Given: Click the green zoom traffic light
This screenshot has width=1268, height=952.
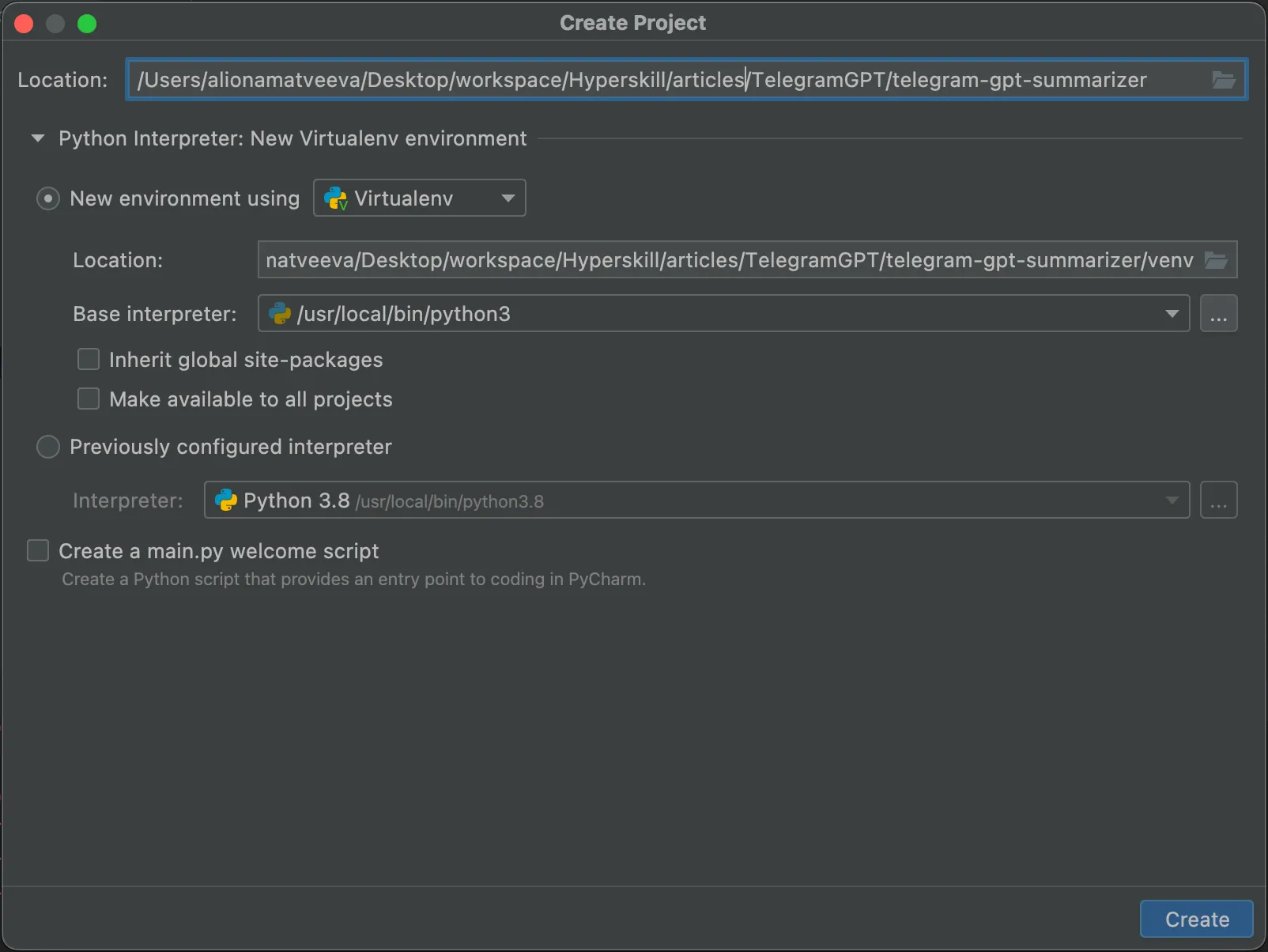Looking at the screenshot, I should [87, 23].
